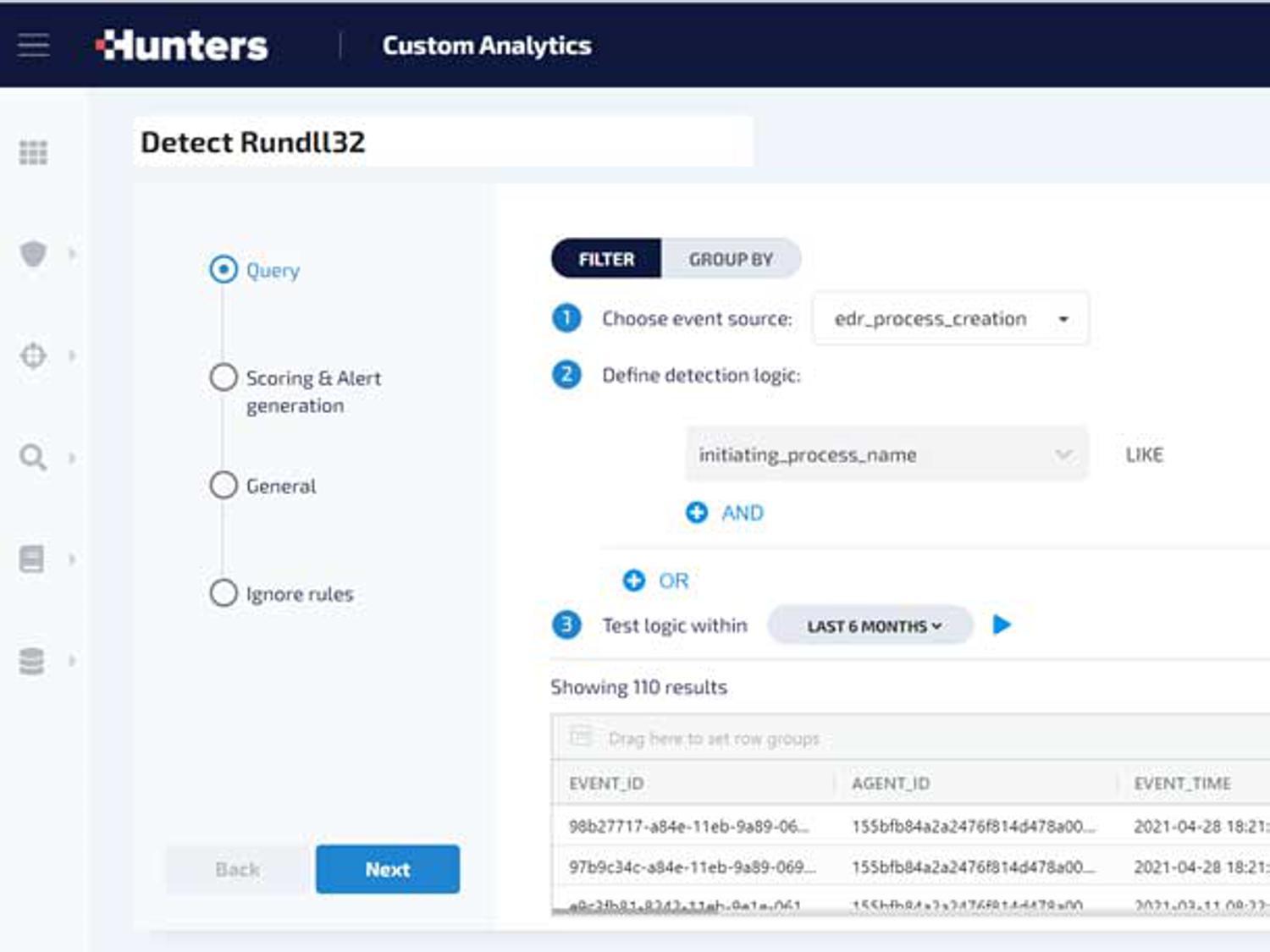Select the Ignore rules step

pos(282,593)
